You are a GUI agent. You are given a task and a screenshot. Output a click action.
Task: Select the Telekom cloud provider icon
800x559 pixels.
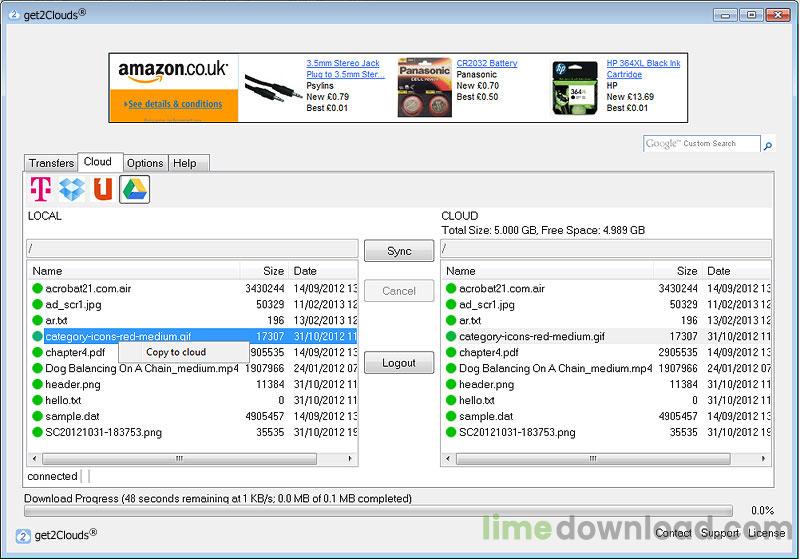(41, 189)
